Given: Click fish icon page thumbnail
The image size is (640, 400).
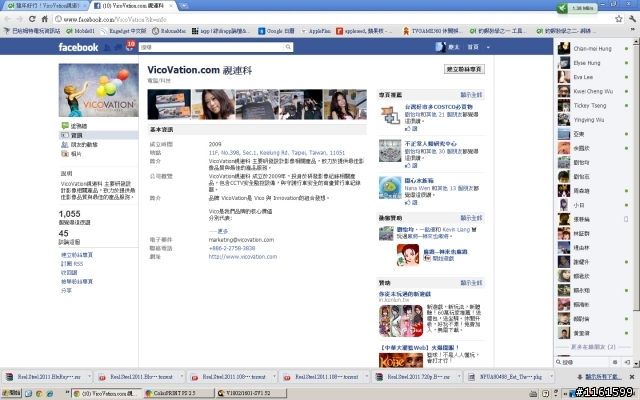Looking at the screenshot, I should pos(390,187).
